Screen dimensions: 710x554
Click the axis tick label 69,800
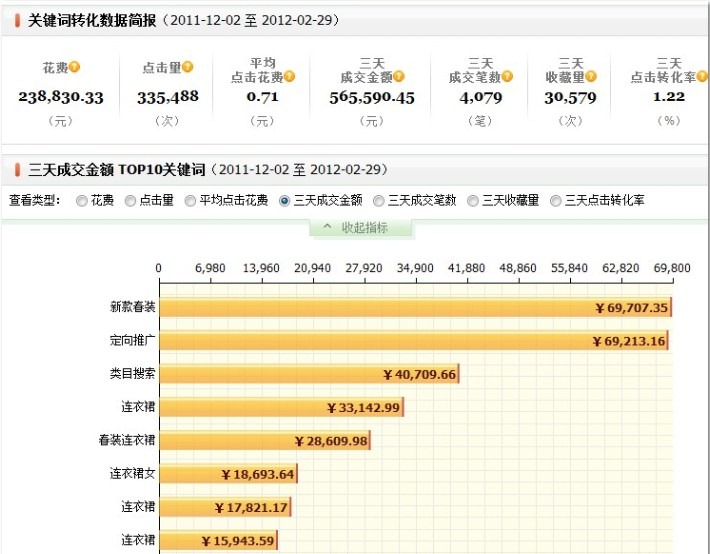coord(672,268)
